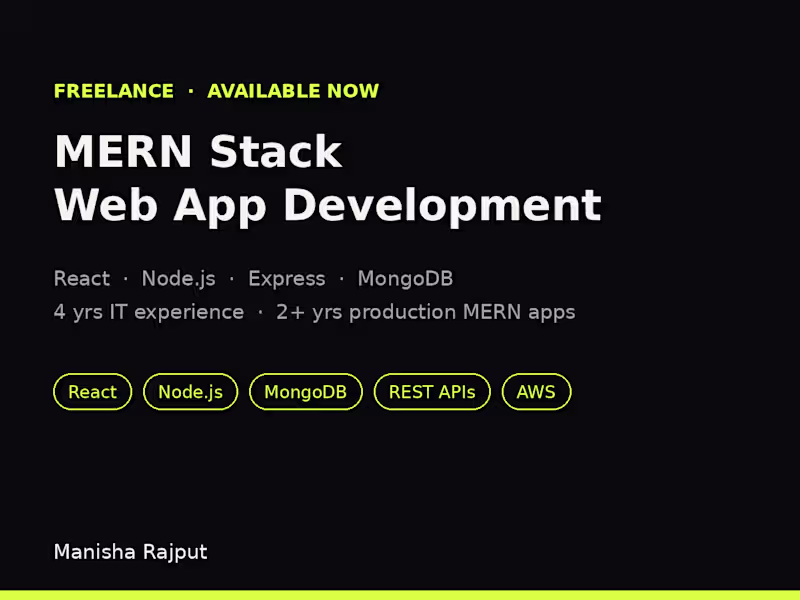Image resolution: width=800 pixels, height=600 pixels.
Task: Click '4 yrs IT experience' text
Action: tap(149, 312)
